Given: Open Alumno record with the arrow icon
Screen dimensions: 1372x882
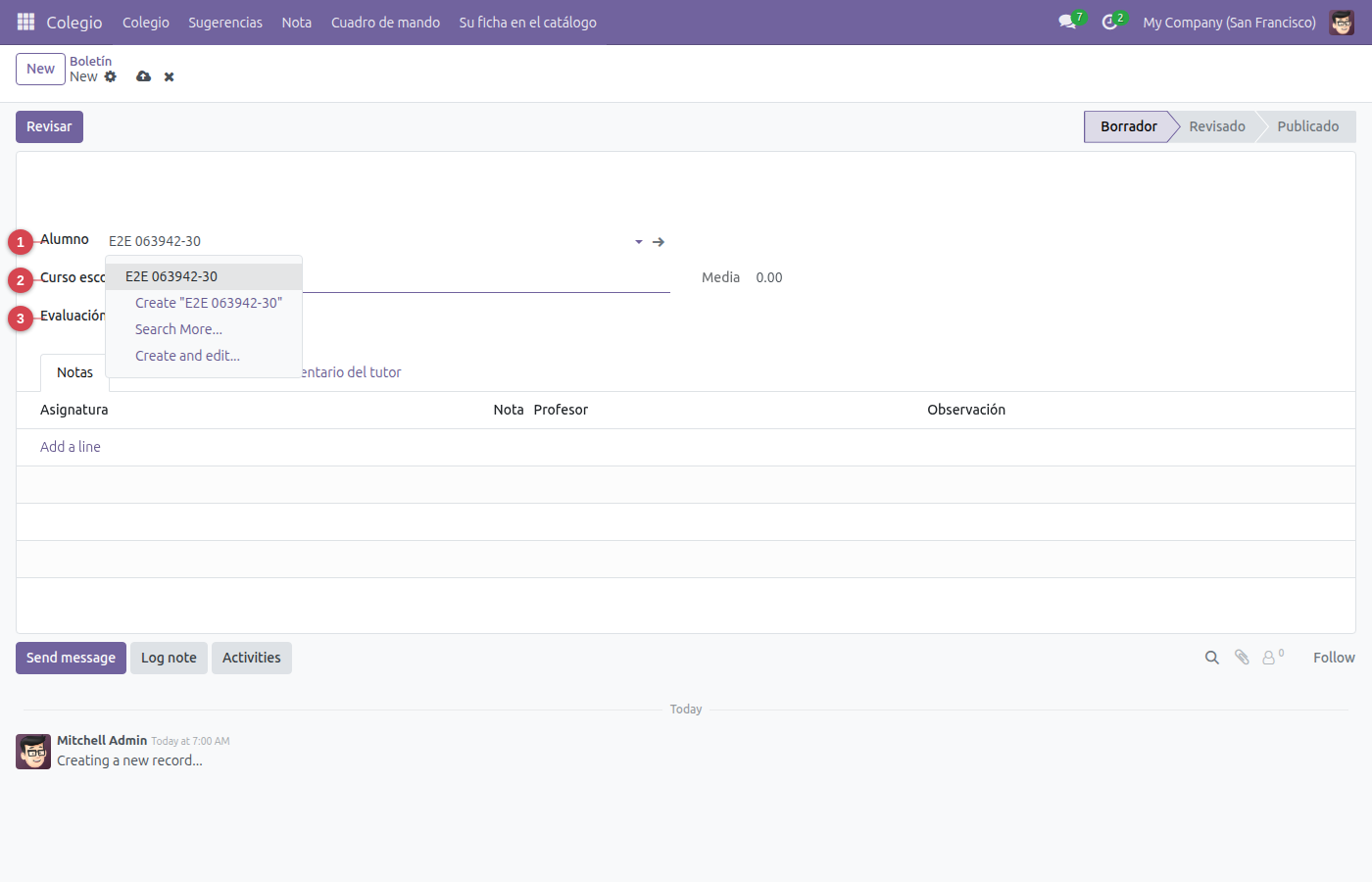Looking at the screenshot, I should click(659, 241).
